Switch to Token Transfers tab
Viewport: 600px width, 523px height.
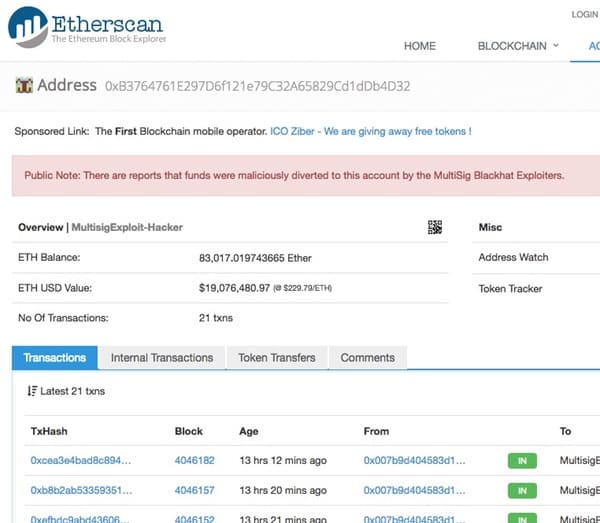click(277, 358)
